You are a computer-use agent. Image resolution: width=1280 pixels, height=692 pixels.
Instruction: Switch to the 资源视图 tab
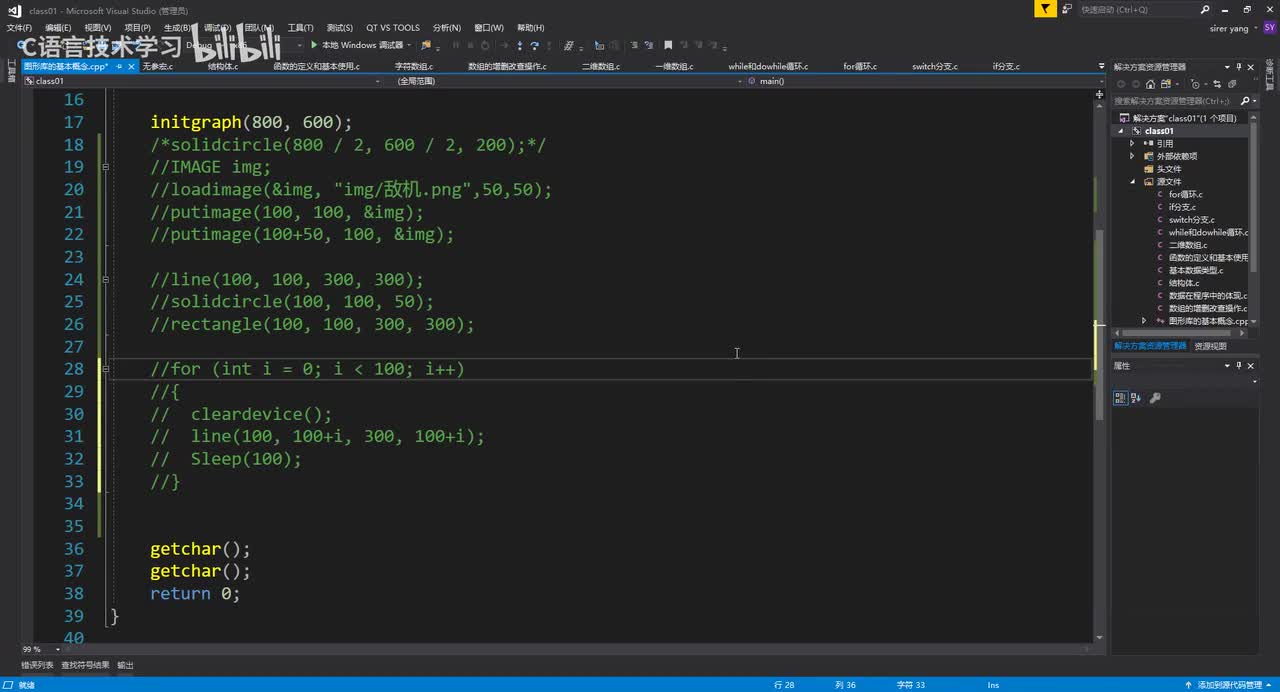[1210, 346]
